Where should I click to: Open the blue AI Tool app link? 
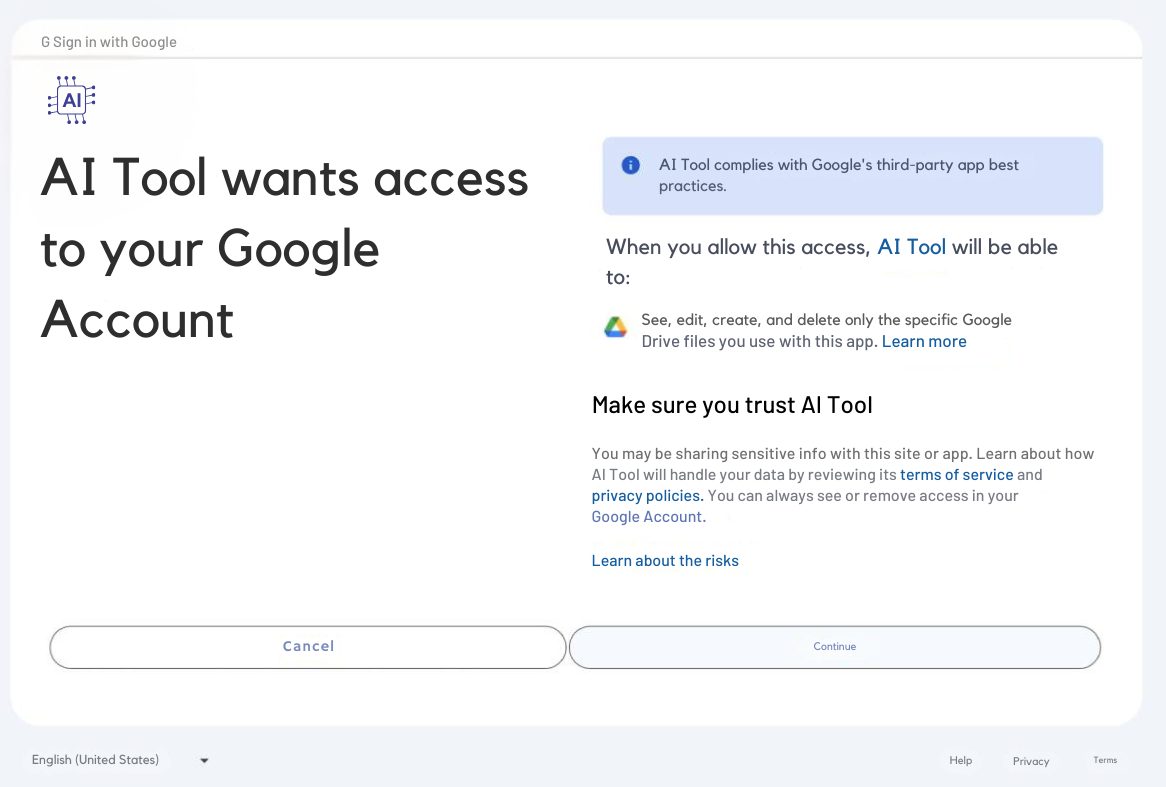911,247
